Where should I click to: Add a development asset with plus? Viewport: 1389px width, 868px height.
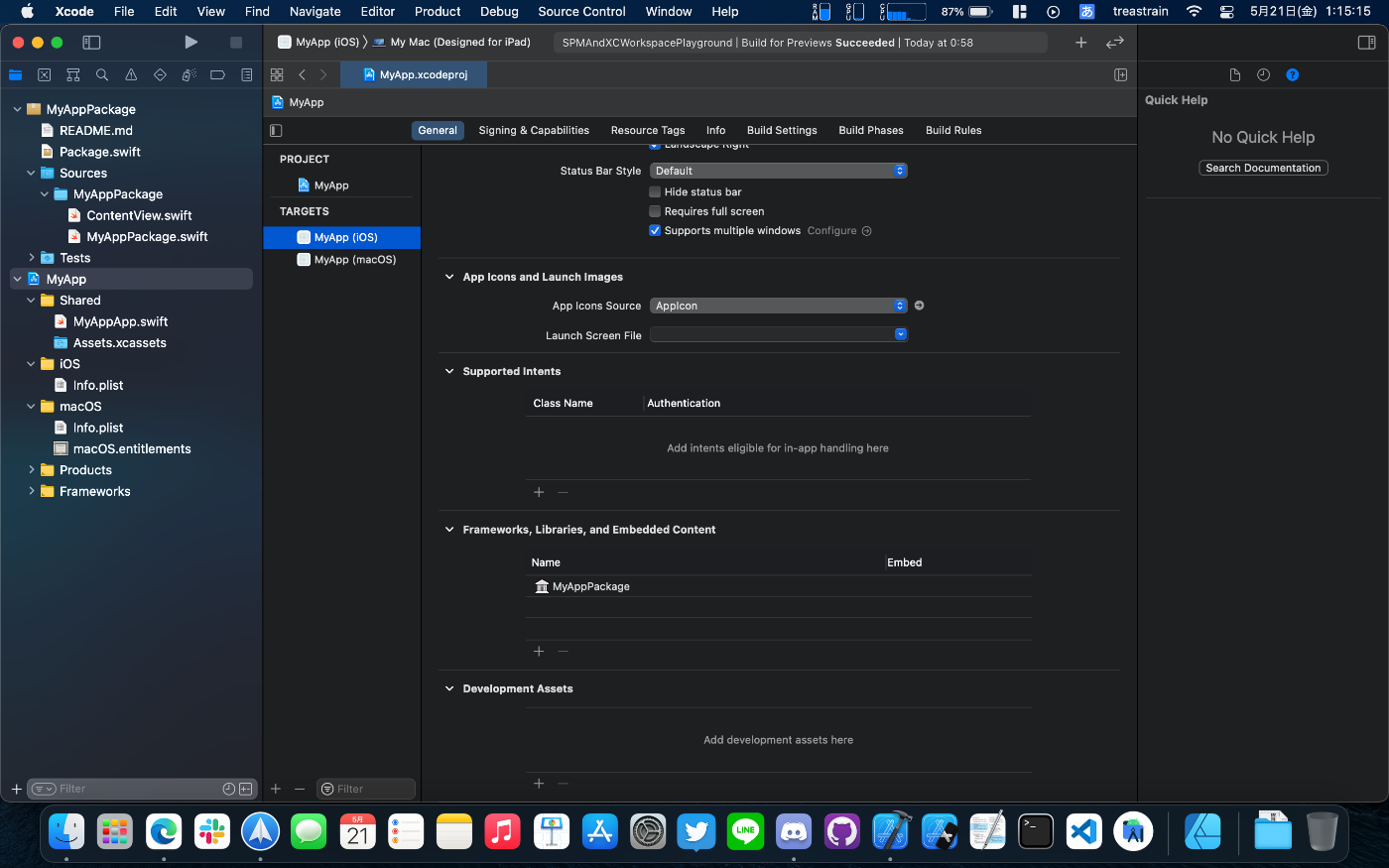tap(539, 784)
